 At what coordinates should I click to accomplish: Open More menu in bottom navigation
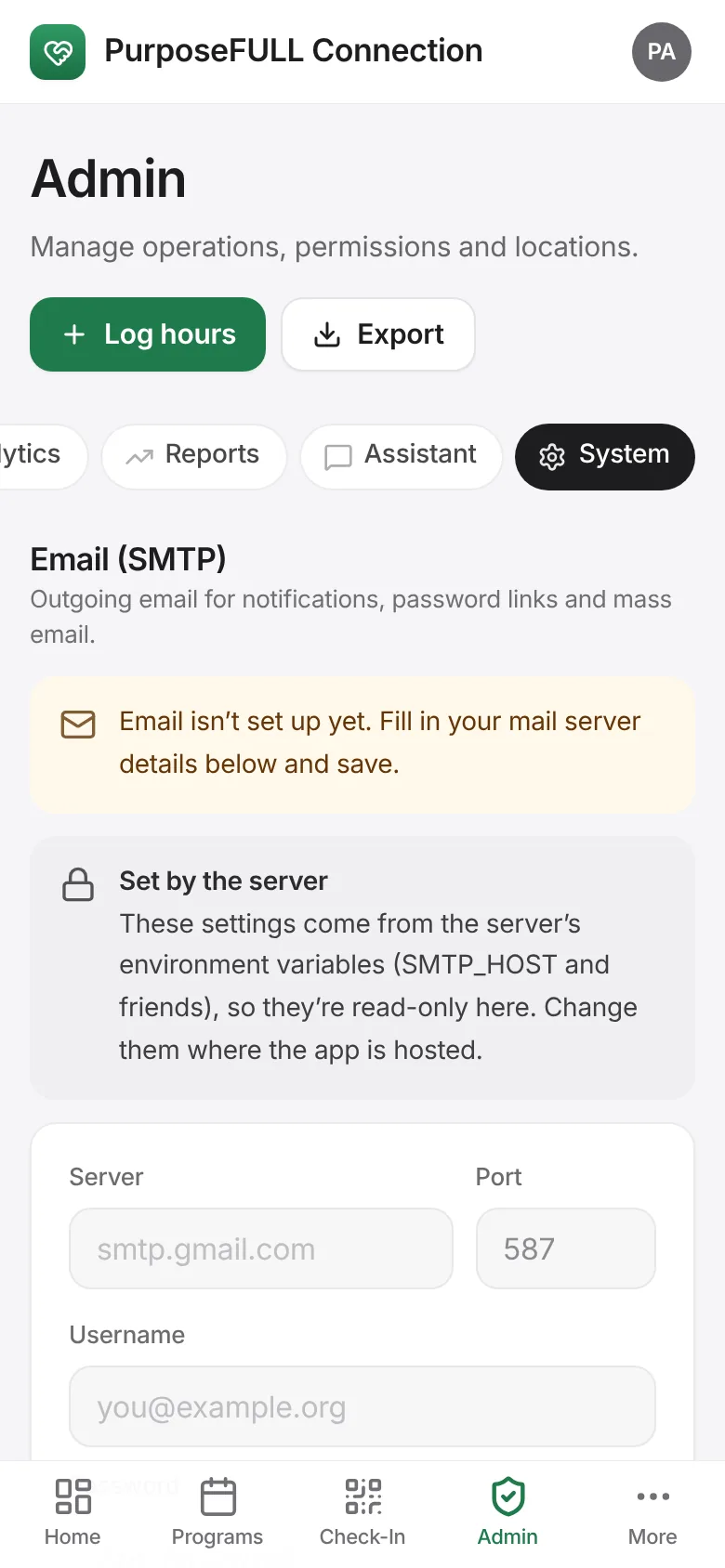[652, 1512]
